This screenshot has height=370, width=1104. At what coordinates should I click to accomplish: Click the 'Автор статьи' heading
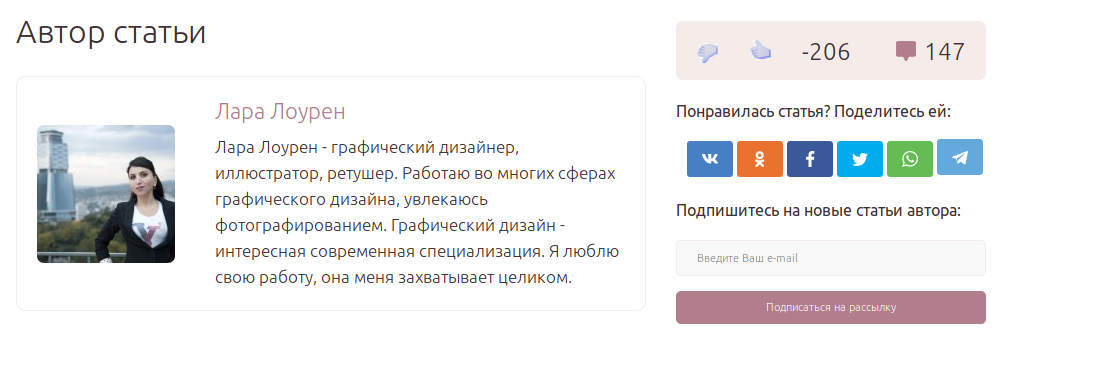coord(111,33)
